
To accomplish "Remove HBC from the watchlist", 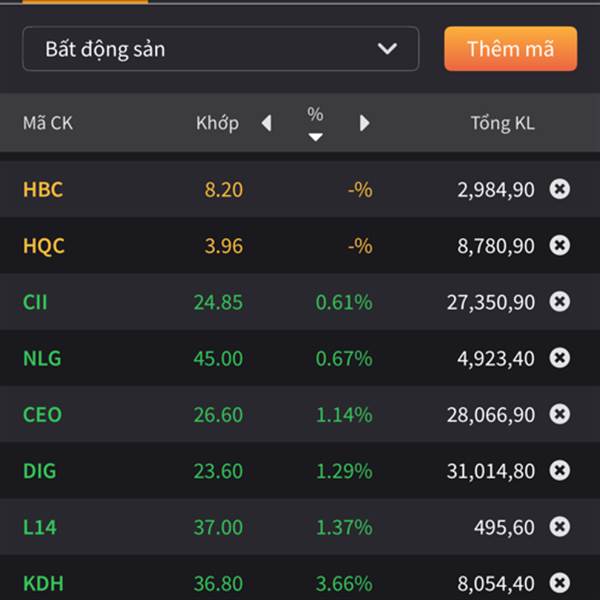I will click(559, 189).
